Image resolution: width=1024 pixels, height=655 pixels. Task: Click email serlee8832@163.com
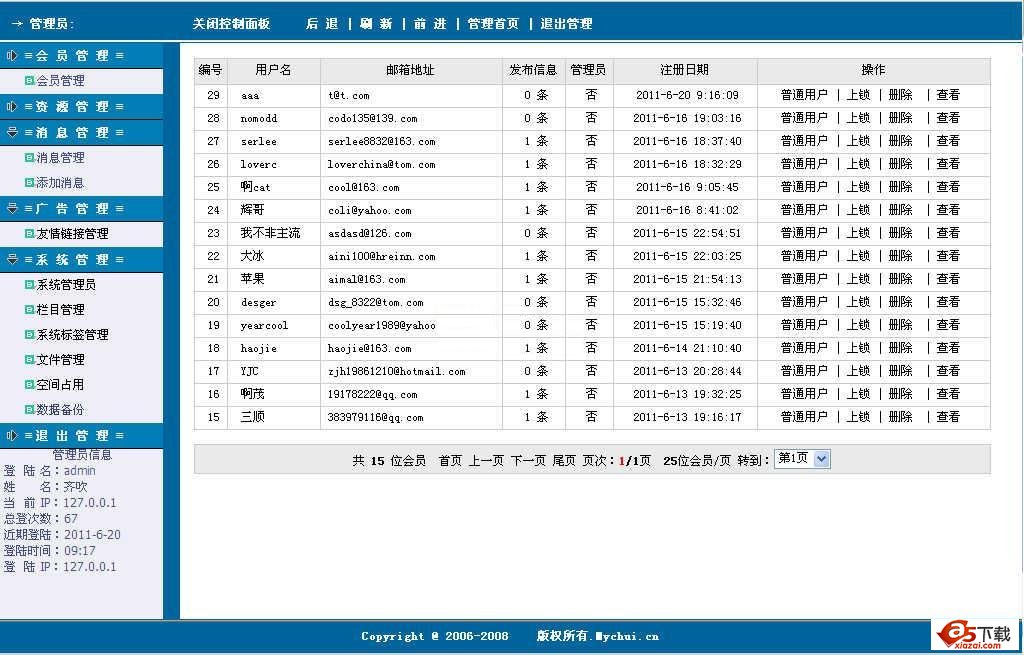(381, 142)
